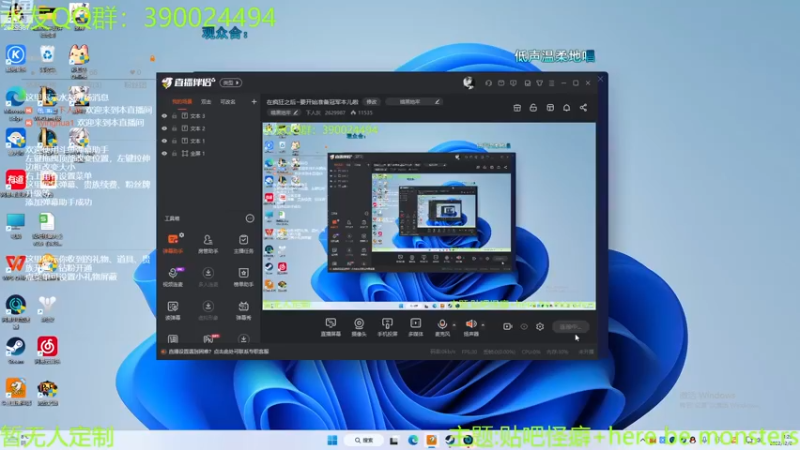Switch to the first orange scene tab
This screenshot has width=800, height=450.
coord(182,102)
